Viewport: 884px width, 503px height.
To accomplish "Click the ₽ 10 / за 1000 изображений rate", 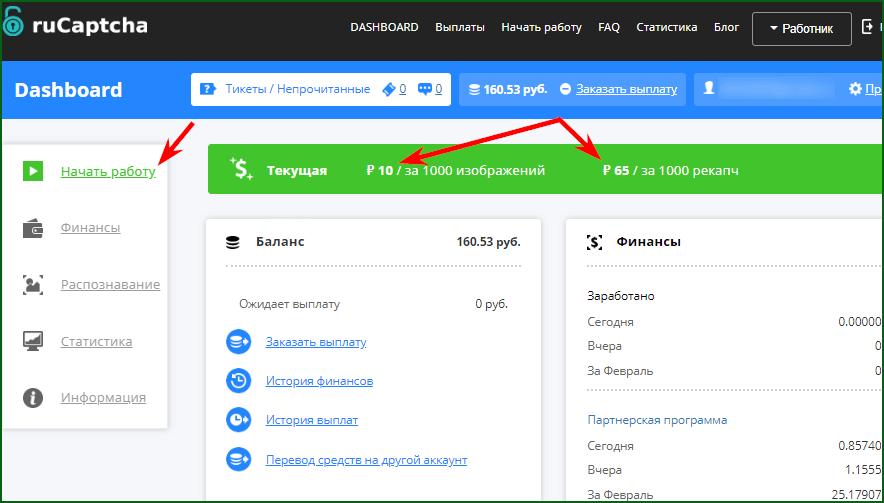I will (456, 170).
